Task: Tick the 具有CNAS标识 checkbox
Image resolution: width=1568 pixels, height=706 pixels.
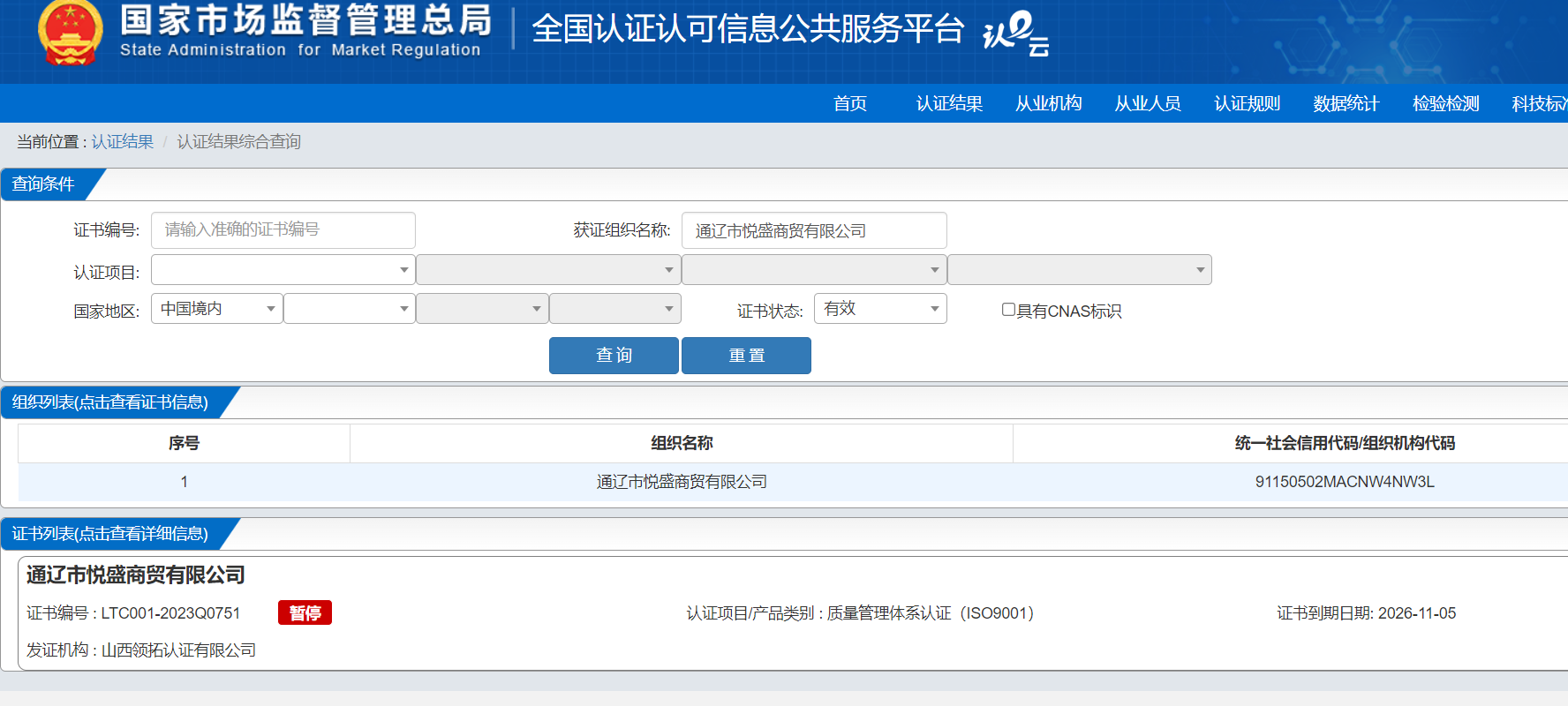Action: [x=1008, y=310]
